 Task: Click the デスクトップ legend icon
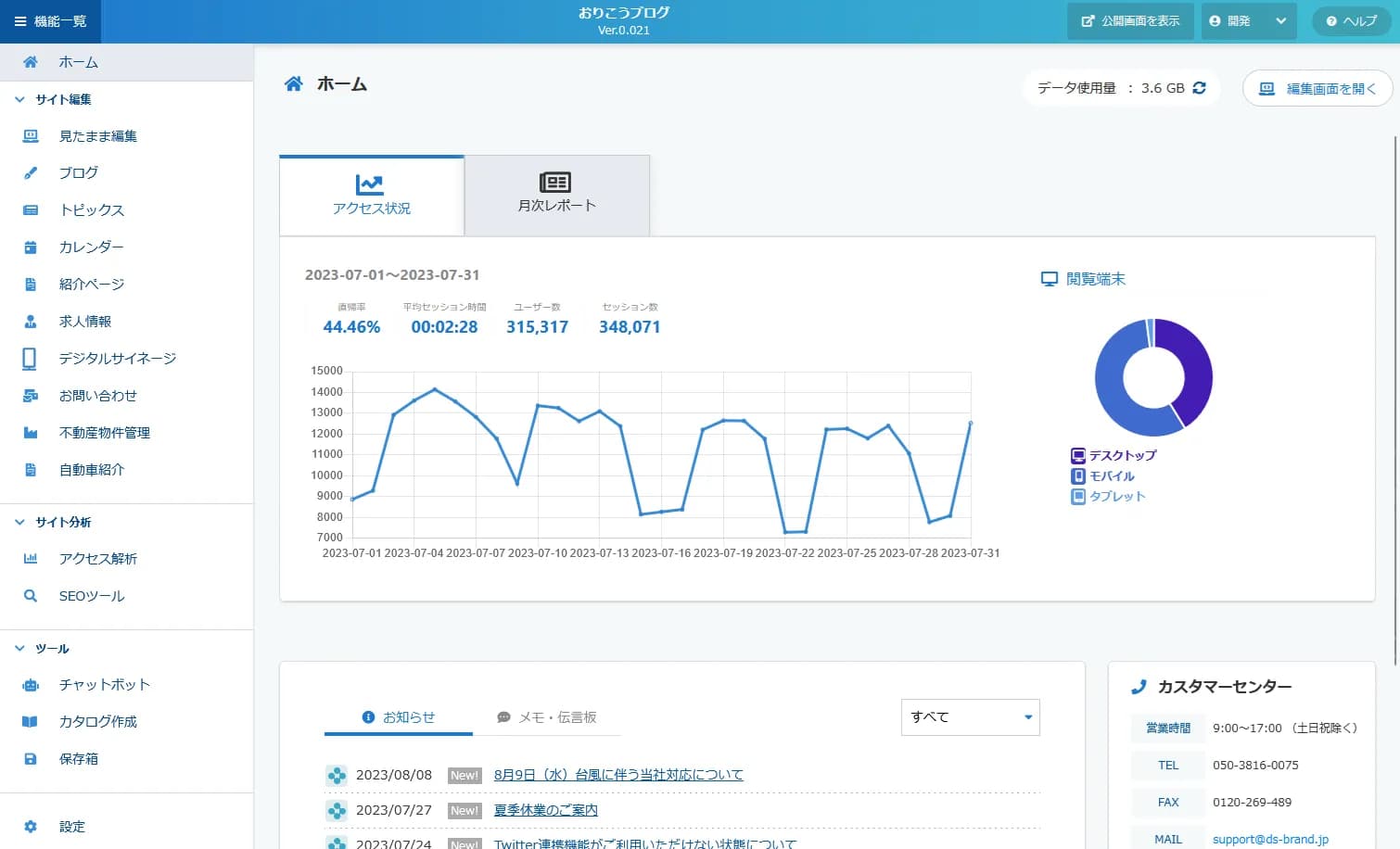[x=1078, y=456]
